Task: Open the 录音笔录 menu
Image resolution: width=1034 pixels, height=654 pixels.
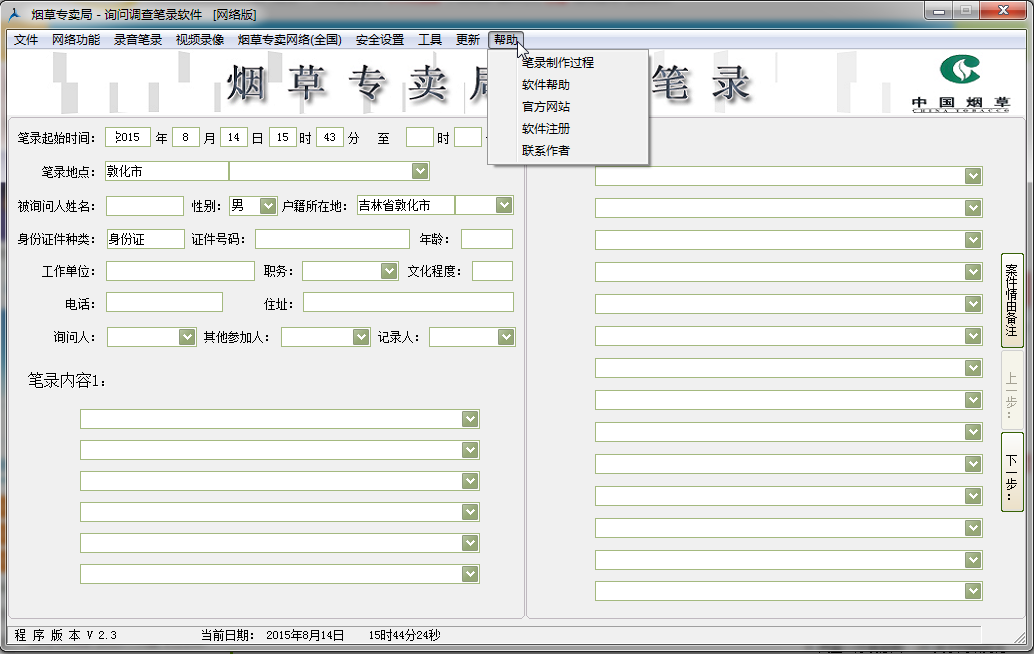Action: [x=138, y=40]
